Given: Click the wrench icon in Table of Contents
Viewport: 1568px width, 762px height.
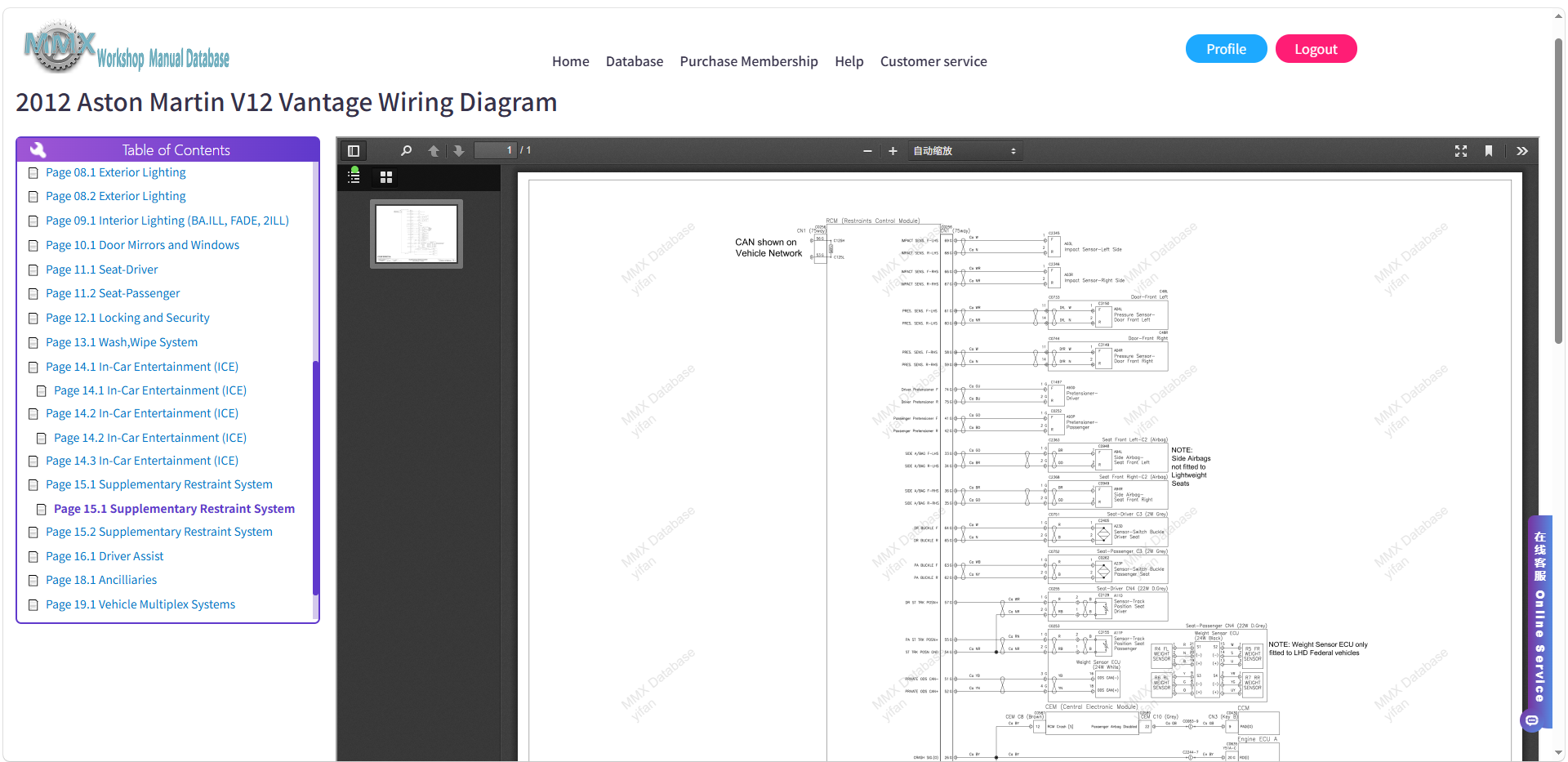Looking at the screenshot, I should tap(38, 149).
